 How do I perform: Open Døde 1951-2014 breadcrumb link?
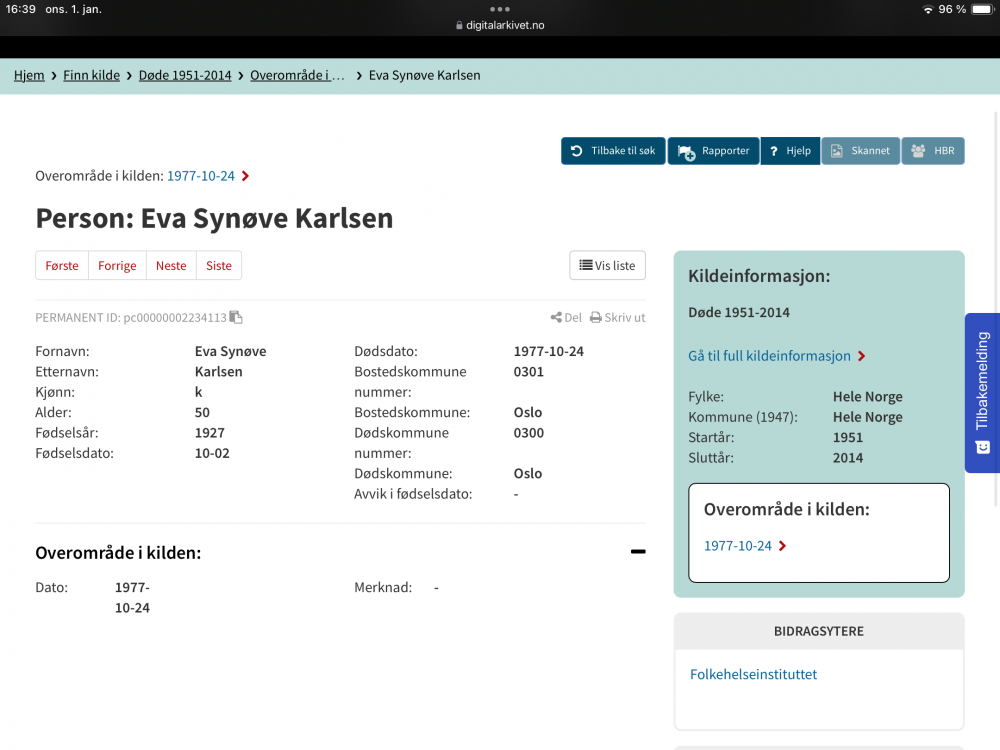tap(185, 75)
